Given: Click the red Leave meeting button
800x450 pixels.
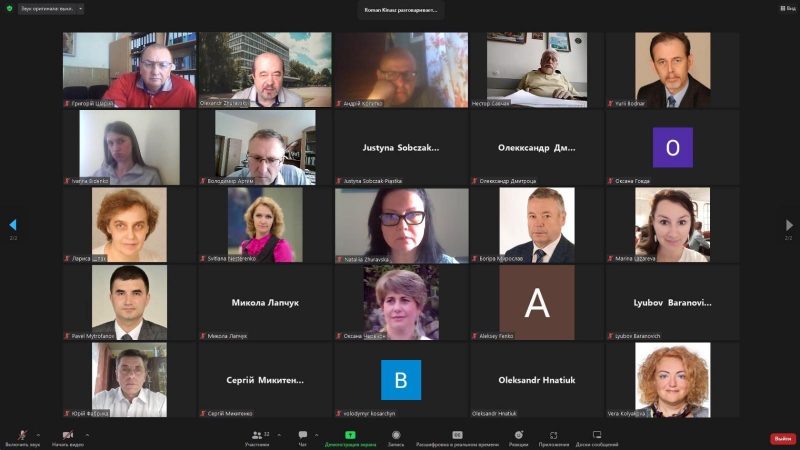Looking at the screenshot, I should point(782,438).
